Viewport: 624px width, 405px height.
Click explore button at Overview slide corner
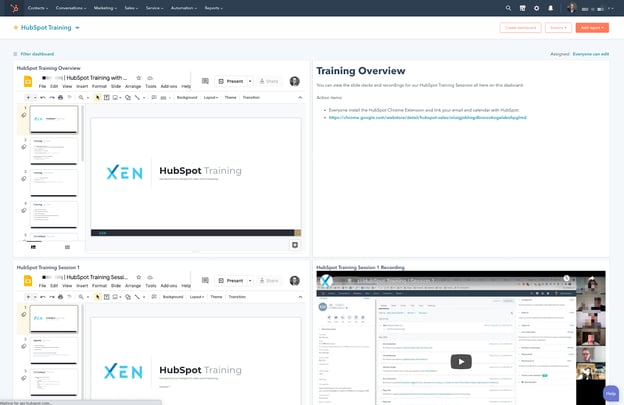pos(295,245)
